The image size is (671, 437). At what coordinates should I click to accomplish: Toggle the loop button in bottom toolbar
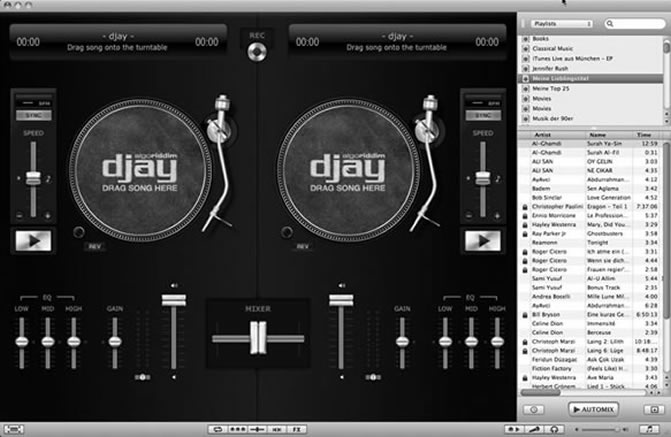tap(217, 429)
